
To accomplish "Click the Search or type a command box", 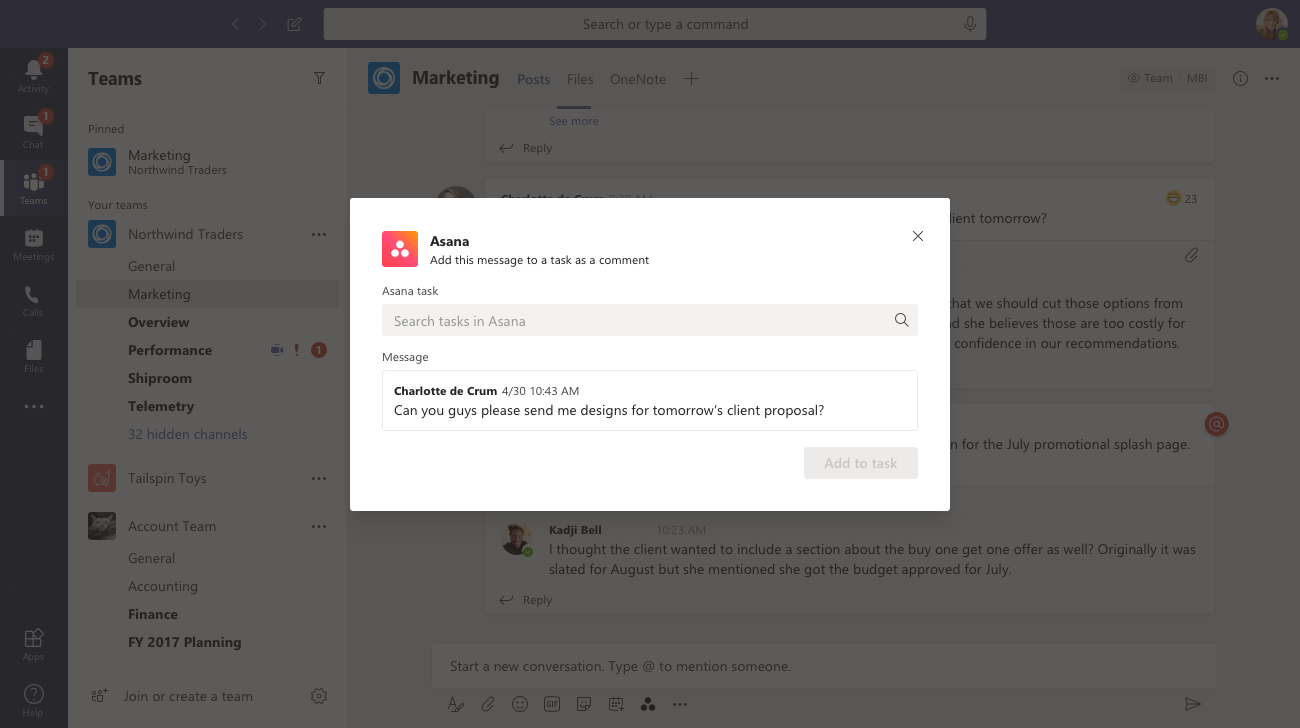I will click(655, 24).
